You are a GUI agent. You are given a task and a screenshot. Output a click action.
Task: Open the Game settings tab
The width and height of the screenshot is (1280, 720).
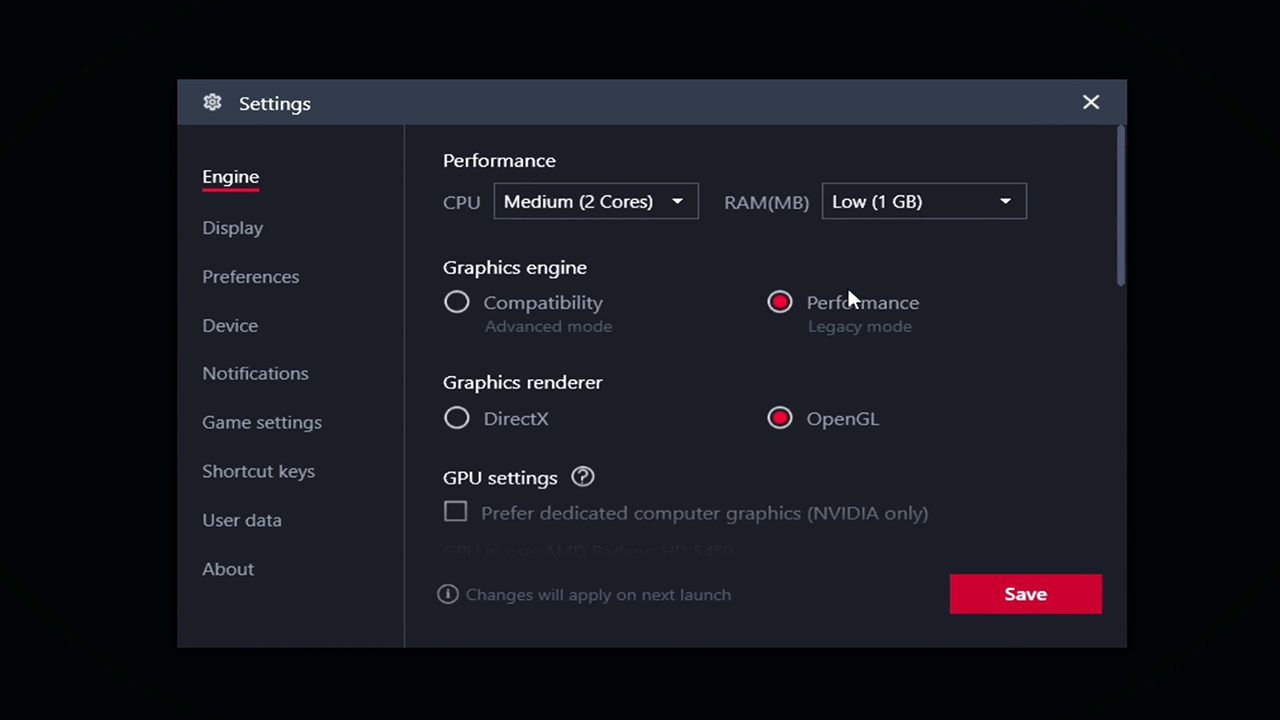coord(262,423)
